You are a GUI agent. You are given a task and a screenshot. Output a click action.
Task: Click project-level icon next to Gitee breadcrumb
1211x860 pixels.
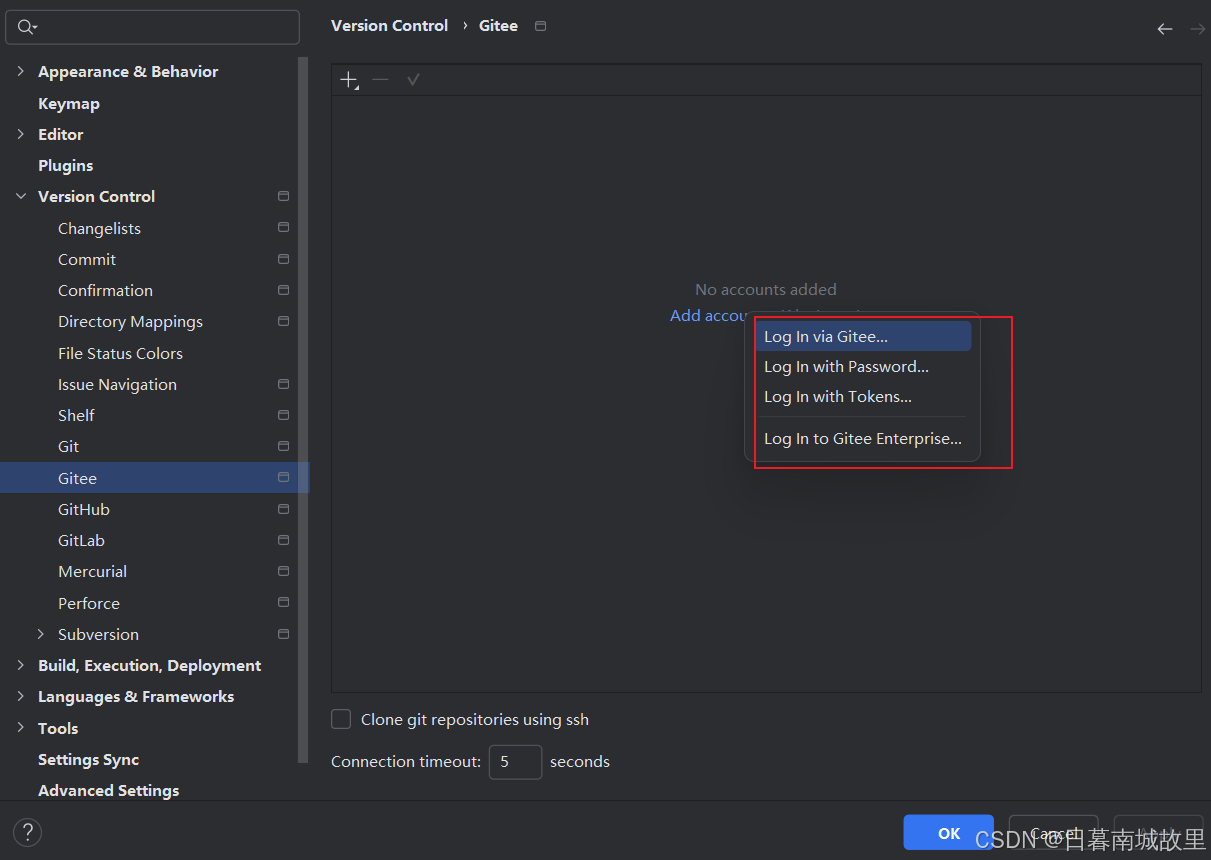click(541, 26)
